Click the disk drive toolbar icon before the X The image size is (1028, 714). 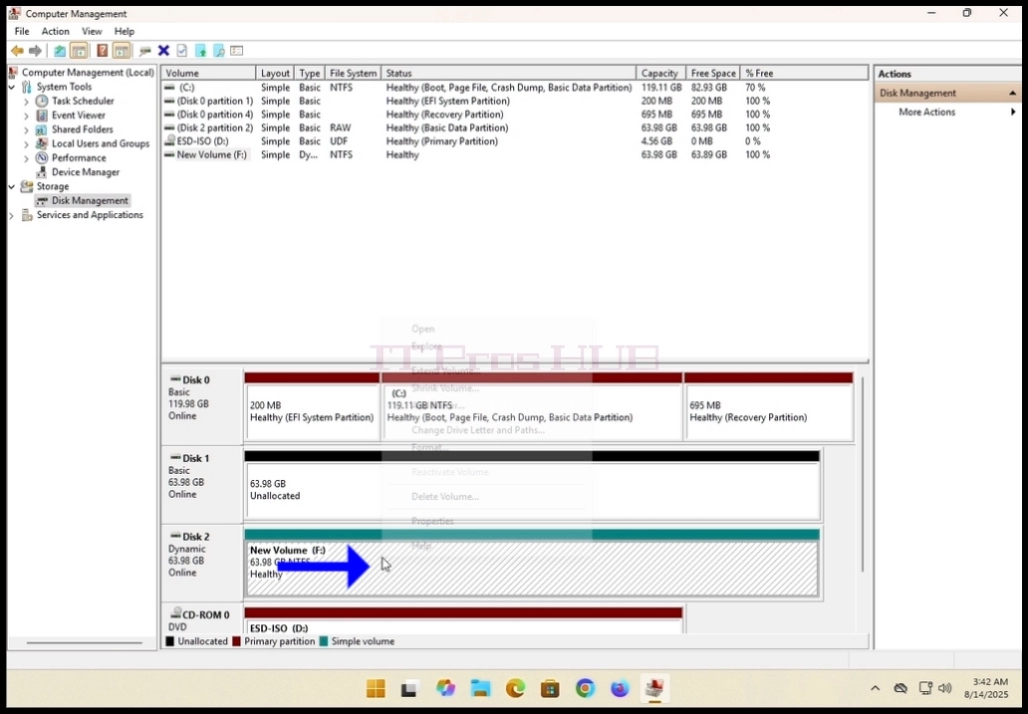coord(145,50)
